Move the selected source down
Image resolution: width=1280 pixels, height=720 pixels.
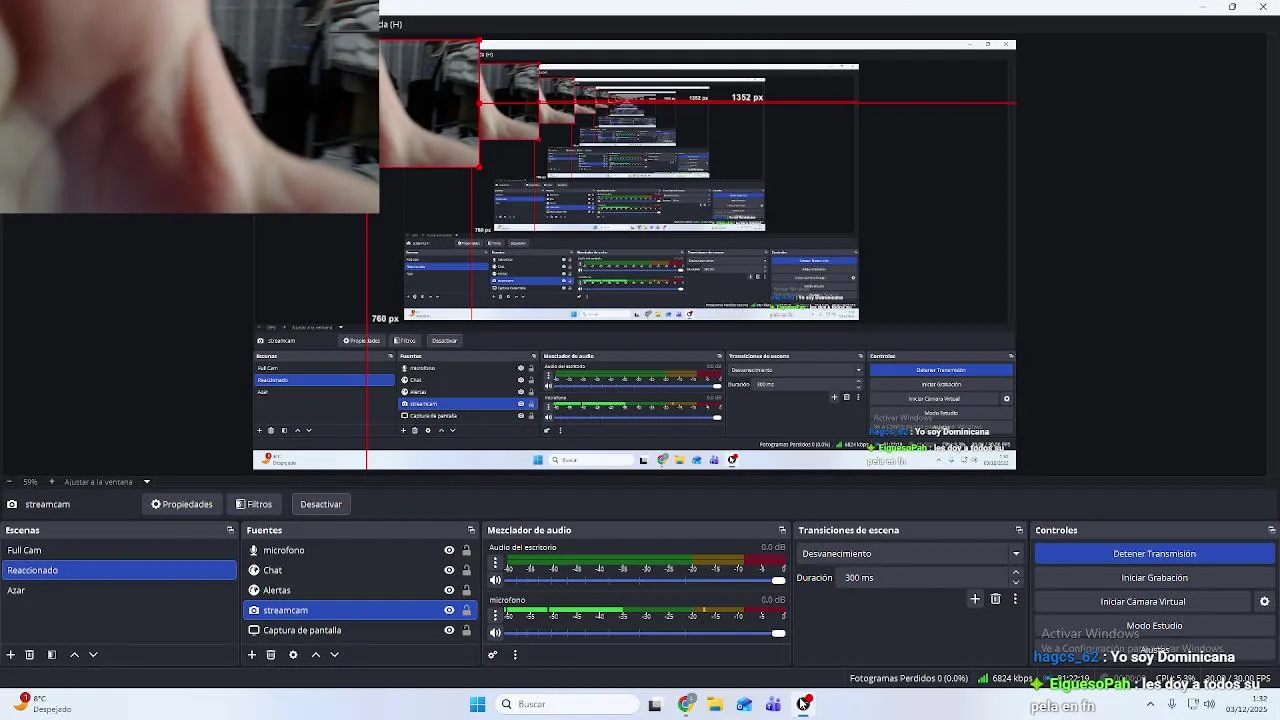tap(334, 655)
